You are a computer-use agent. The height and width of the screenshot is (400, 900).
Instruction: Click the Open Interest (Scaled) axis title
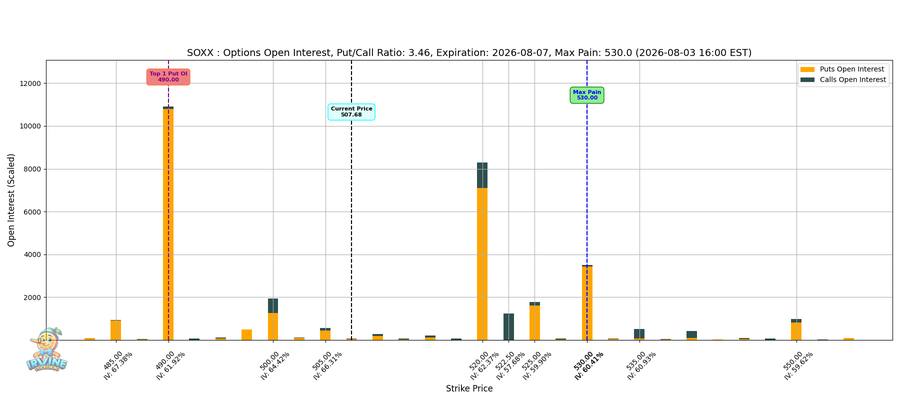[x=11, y=200]
